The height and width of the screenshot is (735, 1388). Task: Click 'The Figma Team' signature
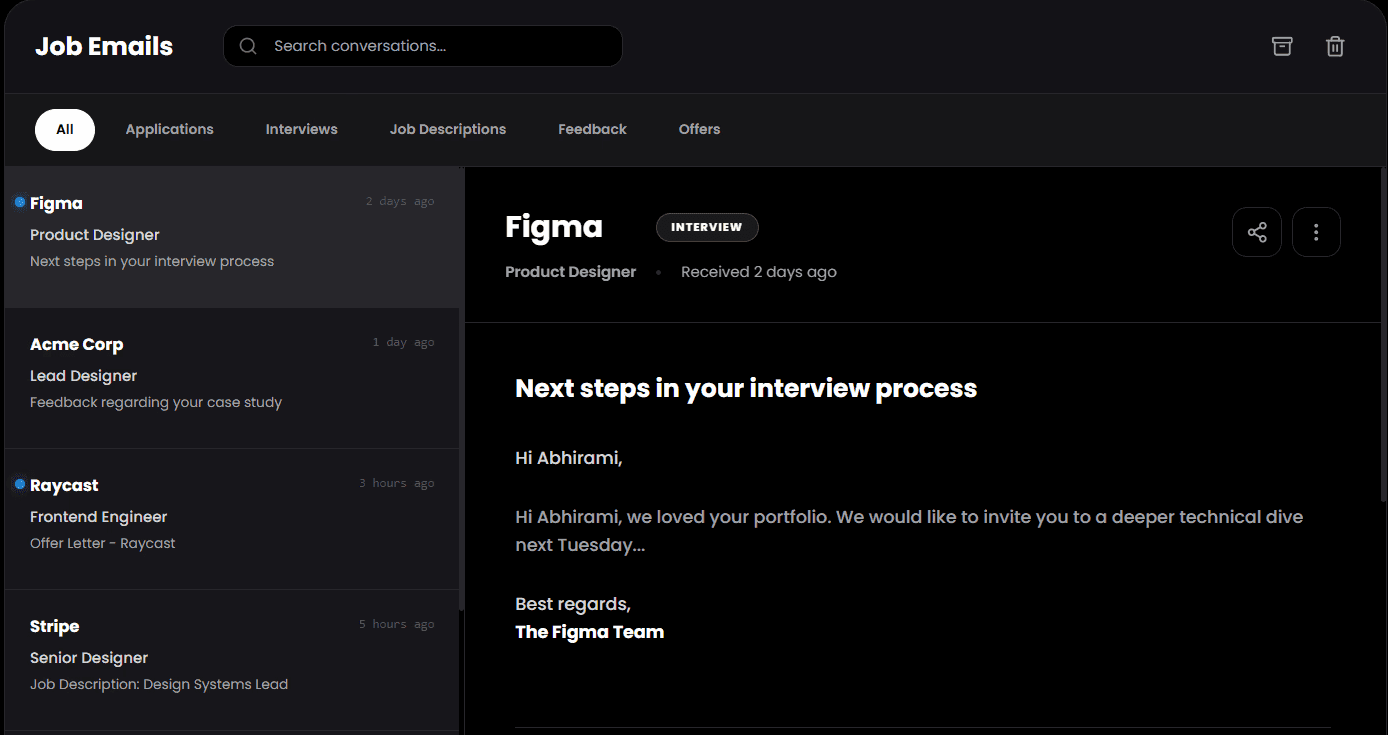(x=589, y=632)
